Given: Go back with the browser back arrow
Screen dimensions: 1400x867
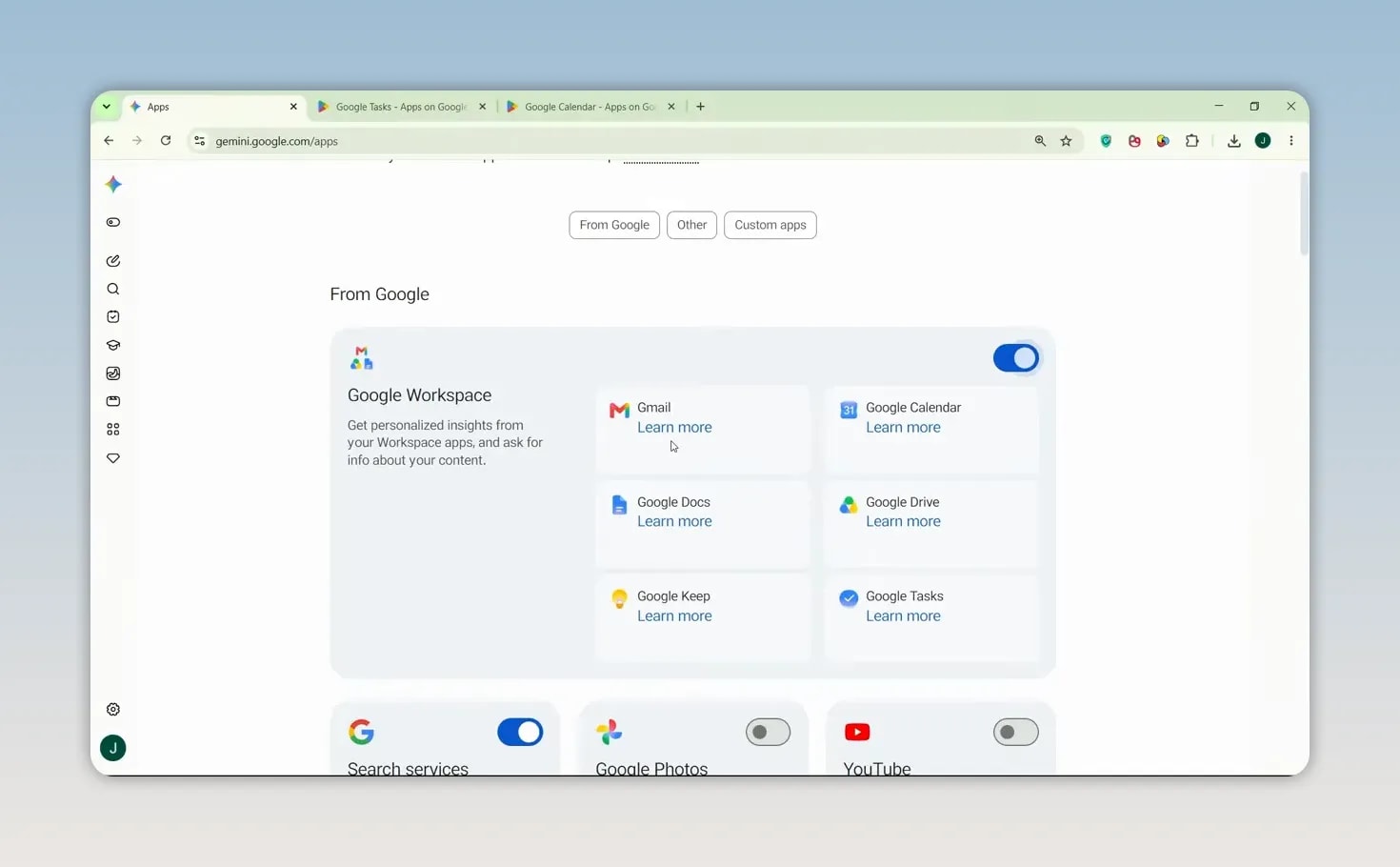Looking at the screenshot, I should [109, 141].
